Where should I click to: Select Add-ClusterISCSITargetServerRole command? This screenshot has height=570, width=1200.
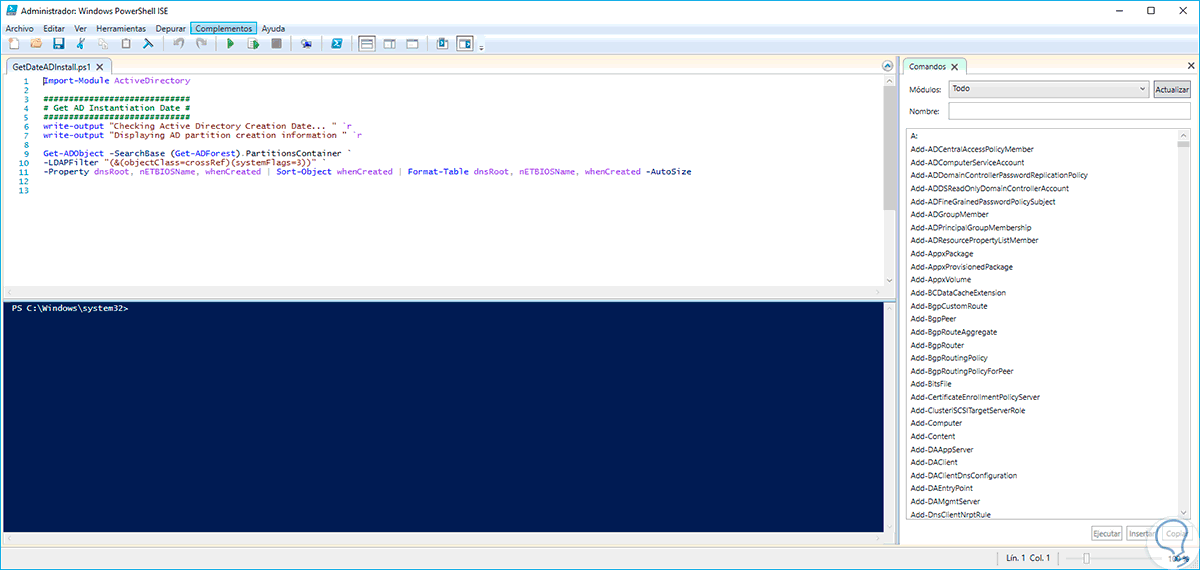(x=967, y=409)
